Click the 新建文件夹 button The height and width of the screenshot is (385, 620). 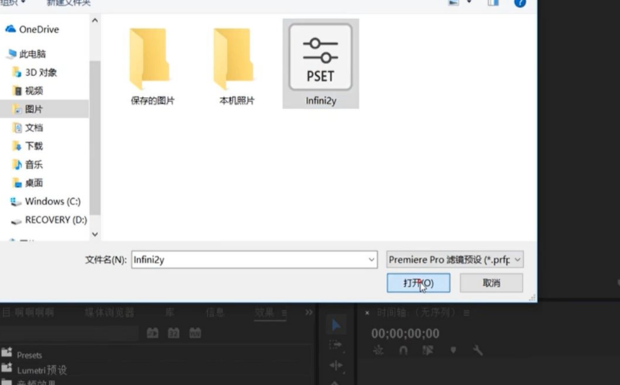[x=68, y=3]
